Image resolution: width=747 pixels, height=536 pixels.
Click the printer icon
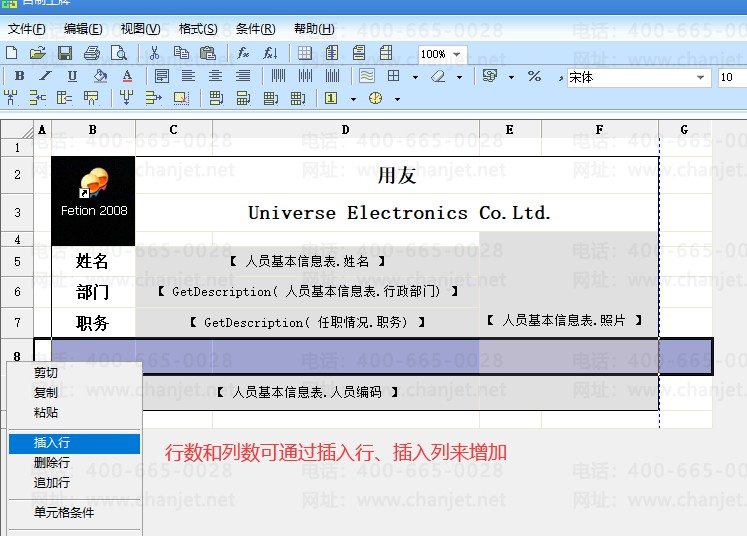[x=92, y=53]
